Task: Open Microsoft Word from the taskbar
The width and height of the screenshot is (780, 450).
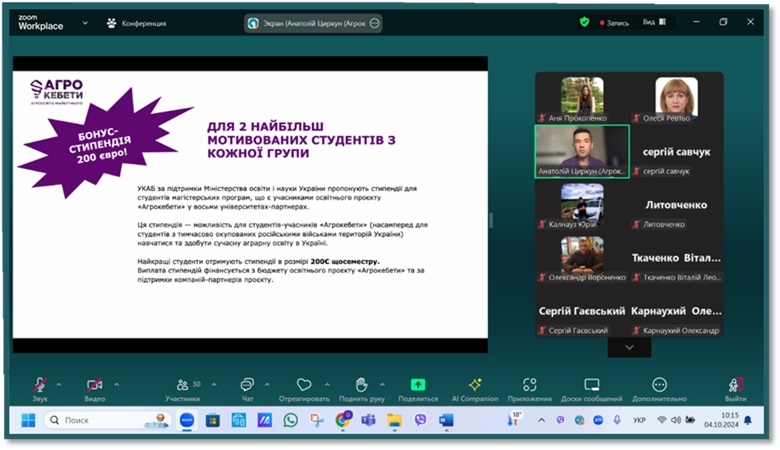Action: click(446, 421)
